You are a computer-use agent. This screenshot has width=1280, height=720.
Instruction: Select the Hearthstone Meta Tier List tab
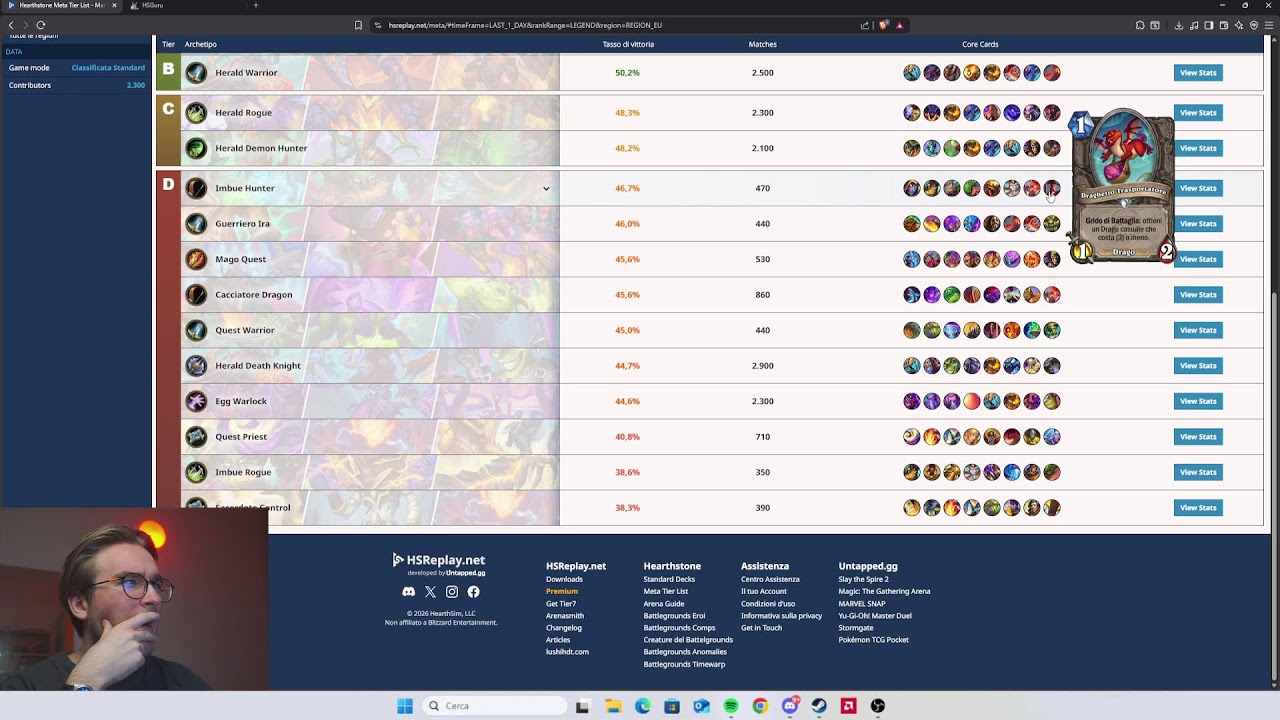coord(58,5)
